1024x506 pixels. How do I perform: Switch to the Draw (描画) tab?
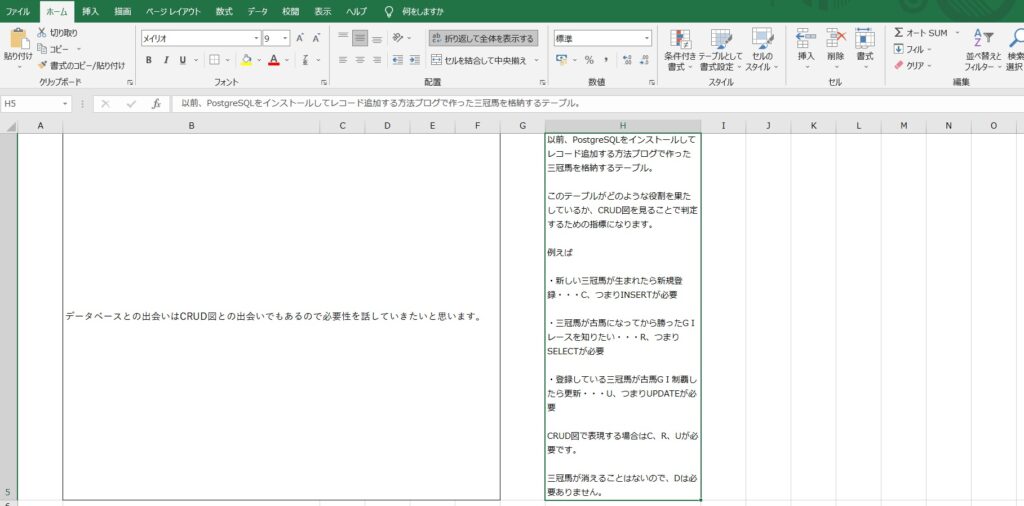click(x=122, y=11)
